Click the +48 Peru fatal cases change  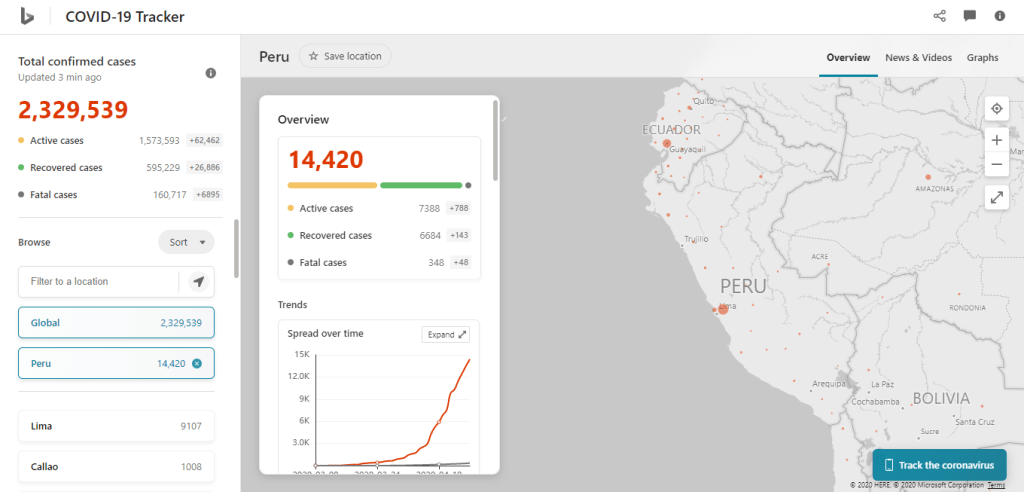[x=460, y=263]
